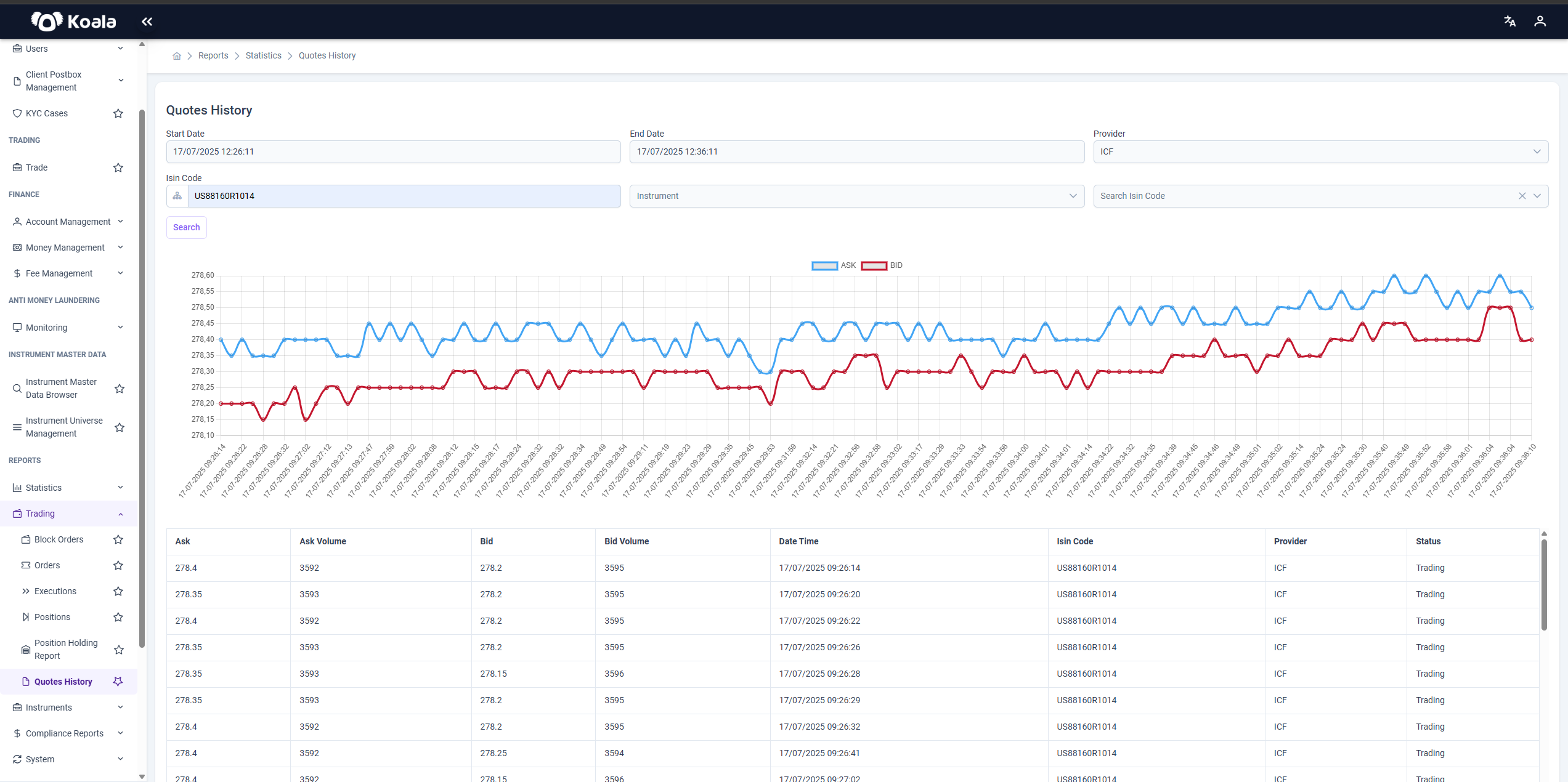Open the Instrument dropdown
Image resolution: width=1568 pixels, height=782 pixels.
click(856, 196)
